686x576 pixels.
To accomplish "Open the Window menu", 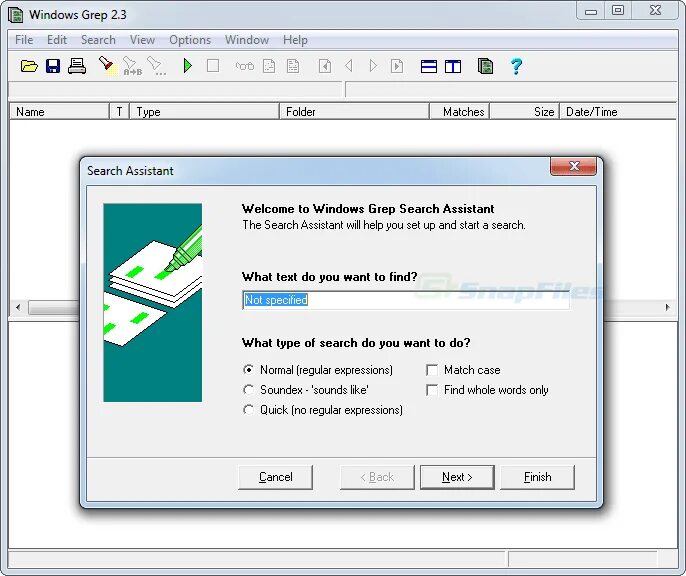I will click(x=247, y=40).
